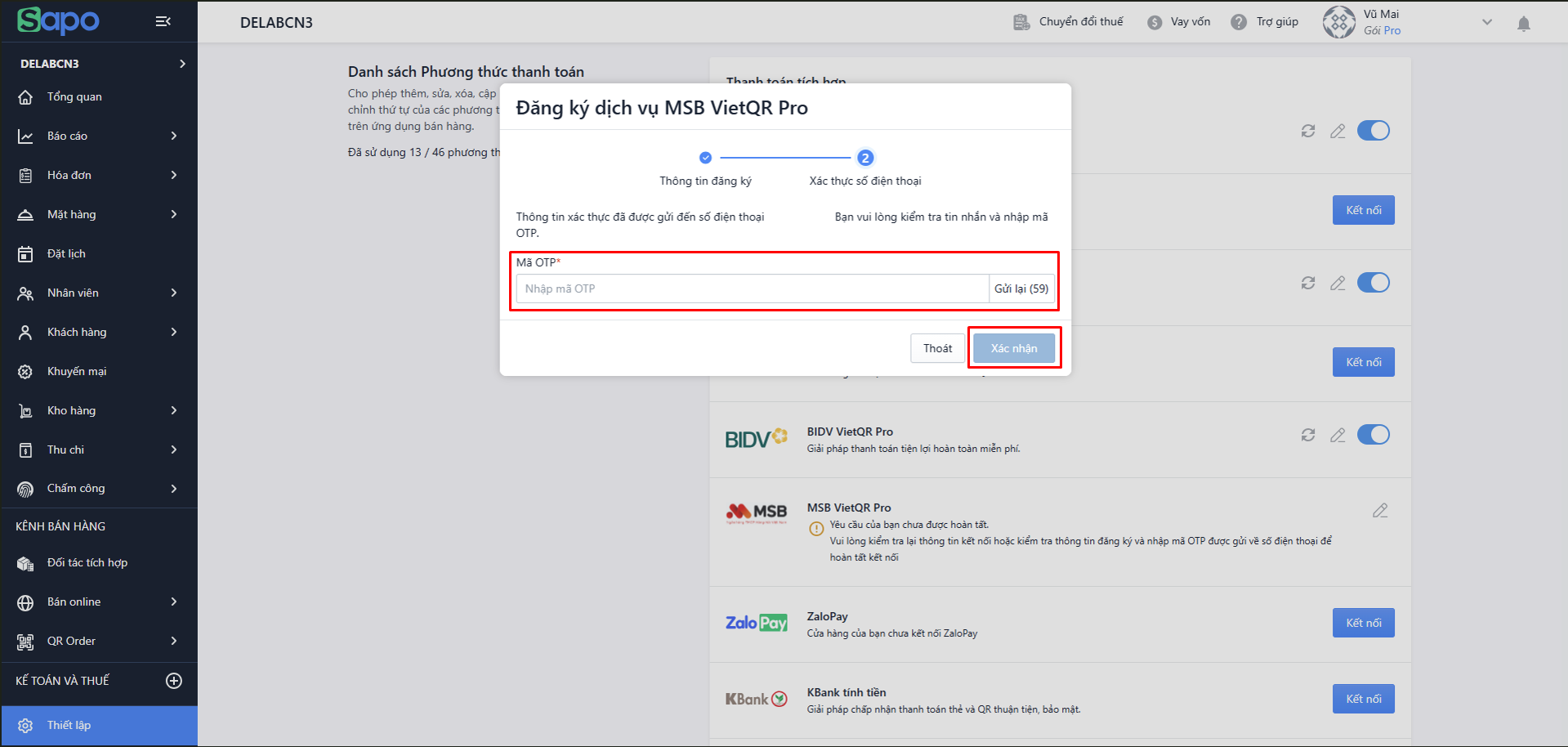Click the Thoát button
The height and width of the screenshot is (747, 1568).
(938, 348)
